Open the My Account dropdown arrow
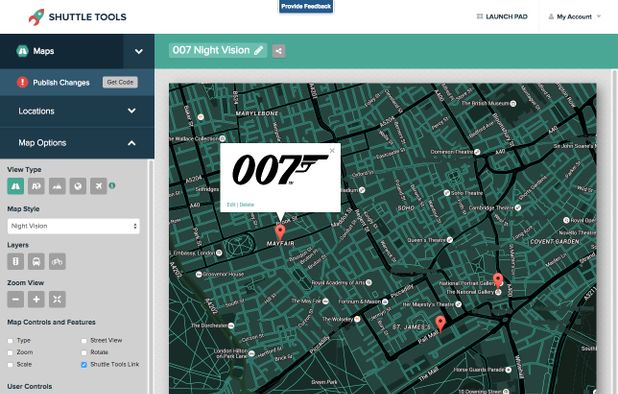Viewport: 618px width, 394px height. click(x=599, y=17)
